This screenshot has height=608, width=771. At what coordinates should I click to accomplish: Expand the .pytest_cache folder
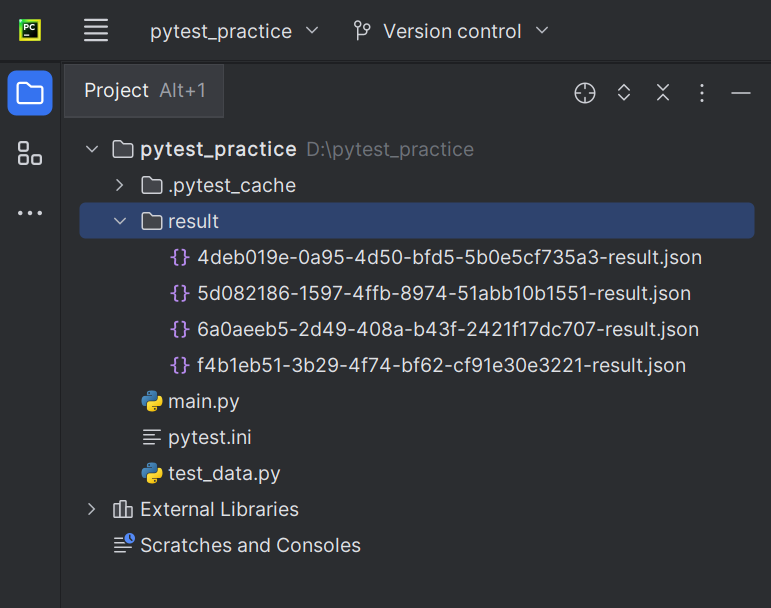click(x=120, y=185)
